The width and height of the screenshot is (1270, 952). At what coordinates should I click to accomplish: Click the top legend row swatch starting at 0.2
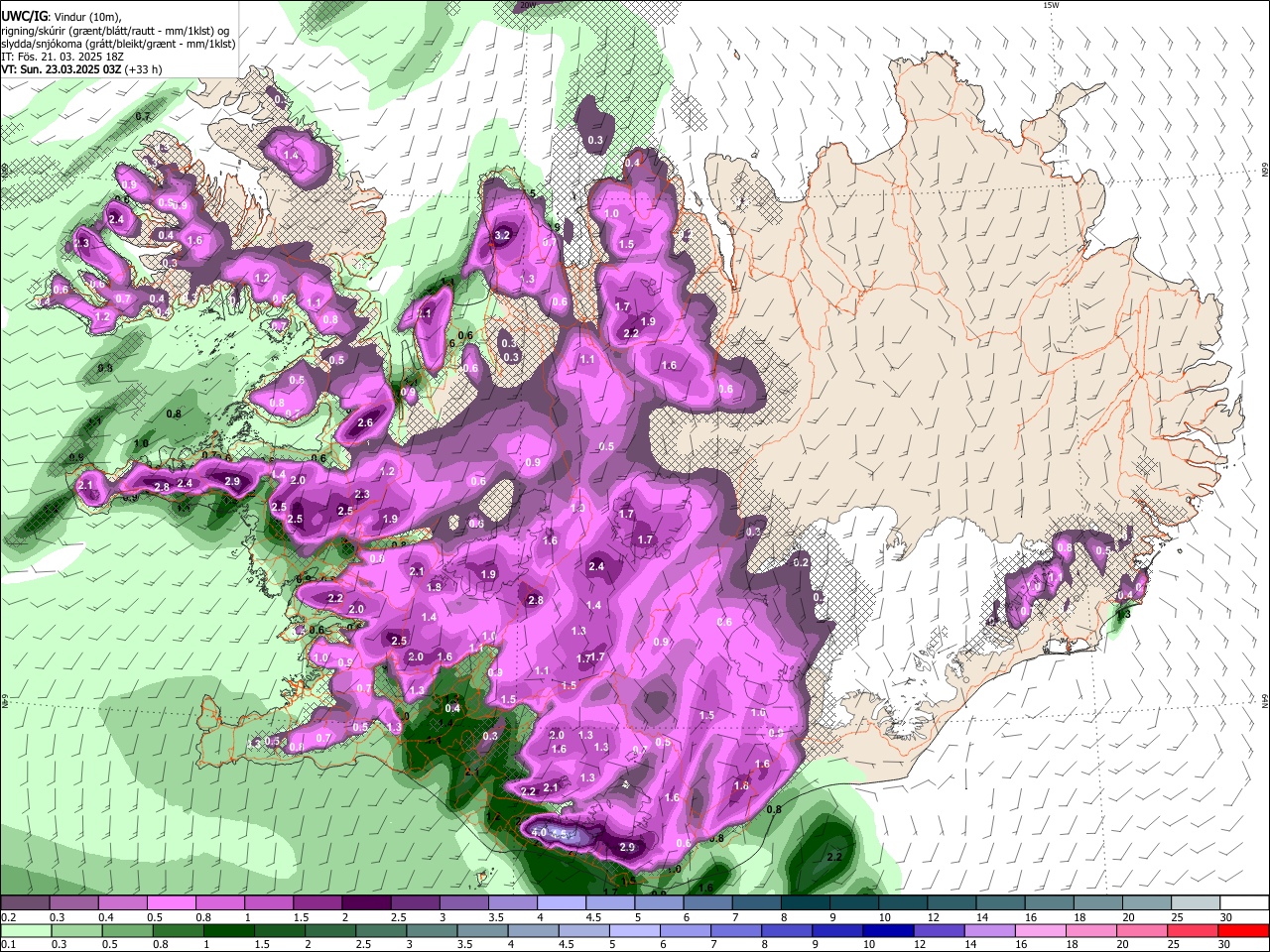coord(24,903)
